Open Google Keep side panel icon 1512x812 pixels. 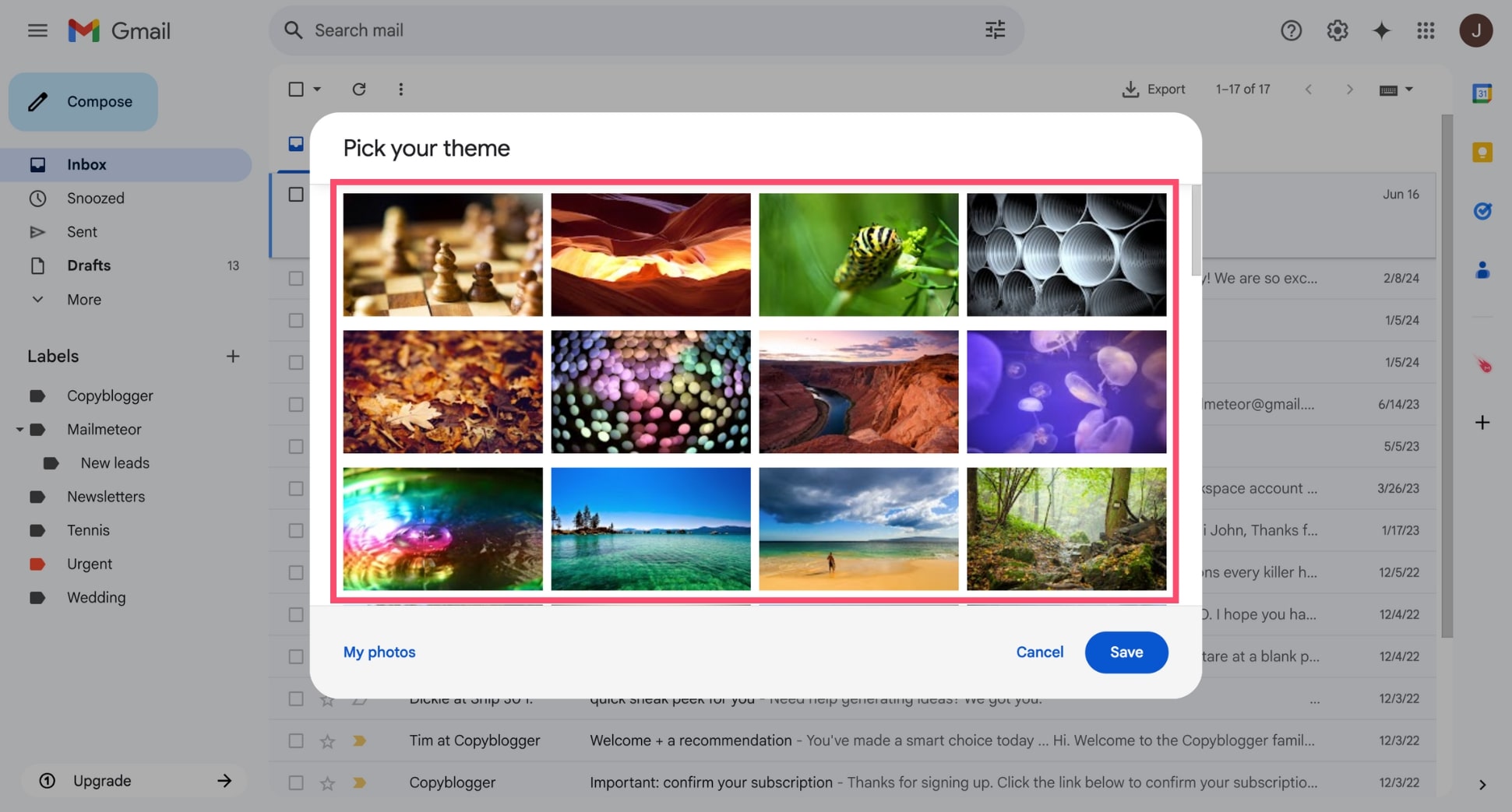(x=1482, y=153)
